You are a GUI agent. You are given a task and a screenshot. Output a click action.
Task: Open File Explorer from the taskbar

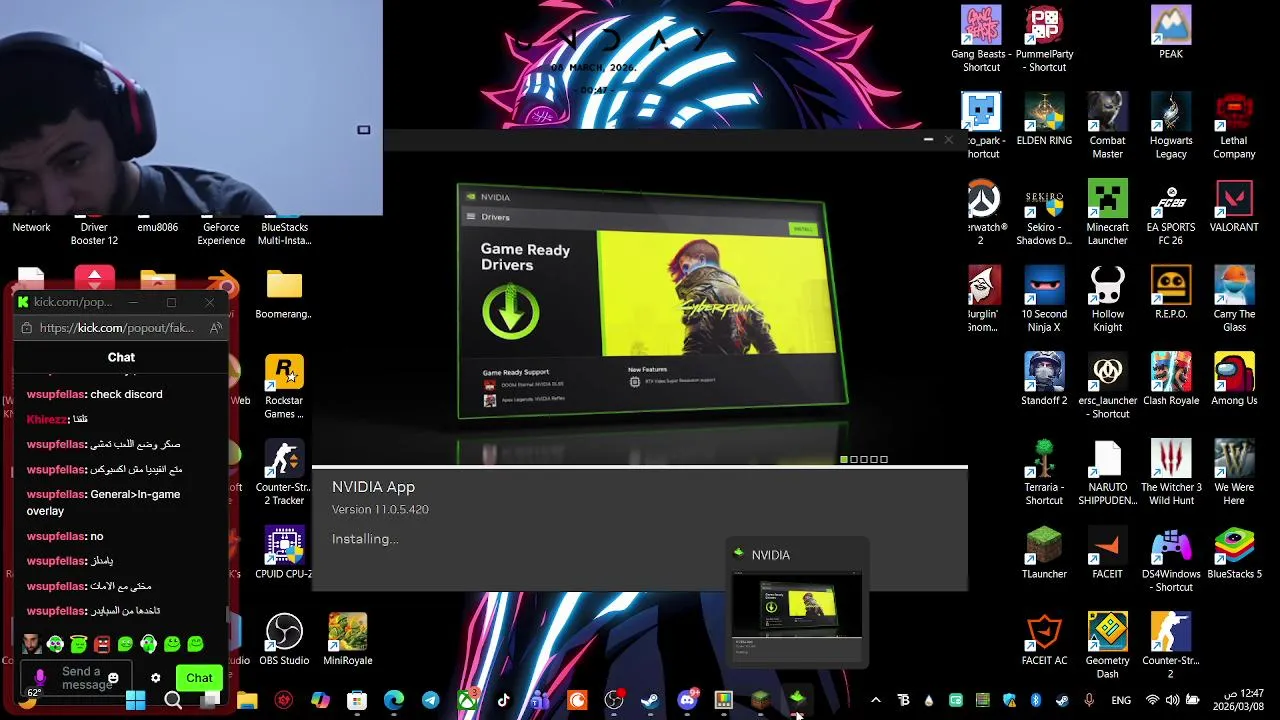246,701
